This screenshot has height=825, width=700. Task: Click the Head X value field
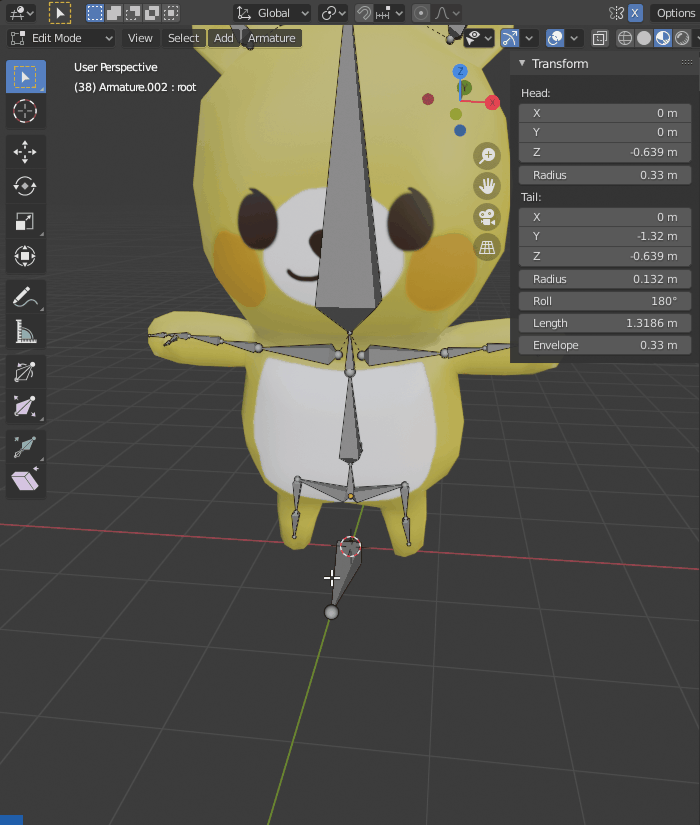[x=605, y=113]
